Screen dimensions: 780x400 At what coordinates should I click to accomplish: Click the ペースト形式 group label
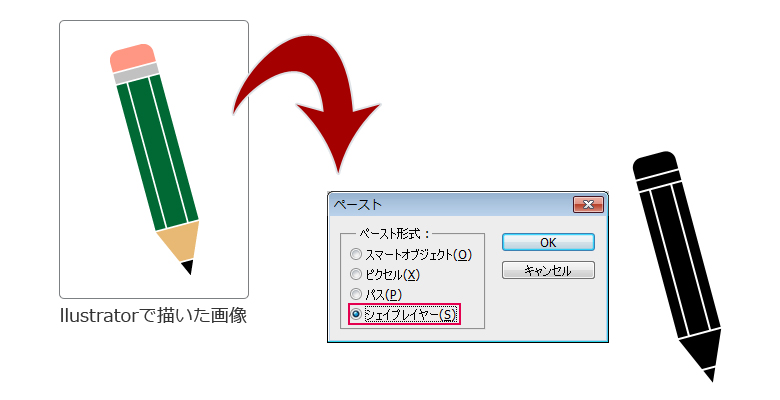394,234
